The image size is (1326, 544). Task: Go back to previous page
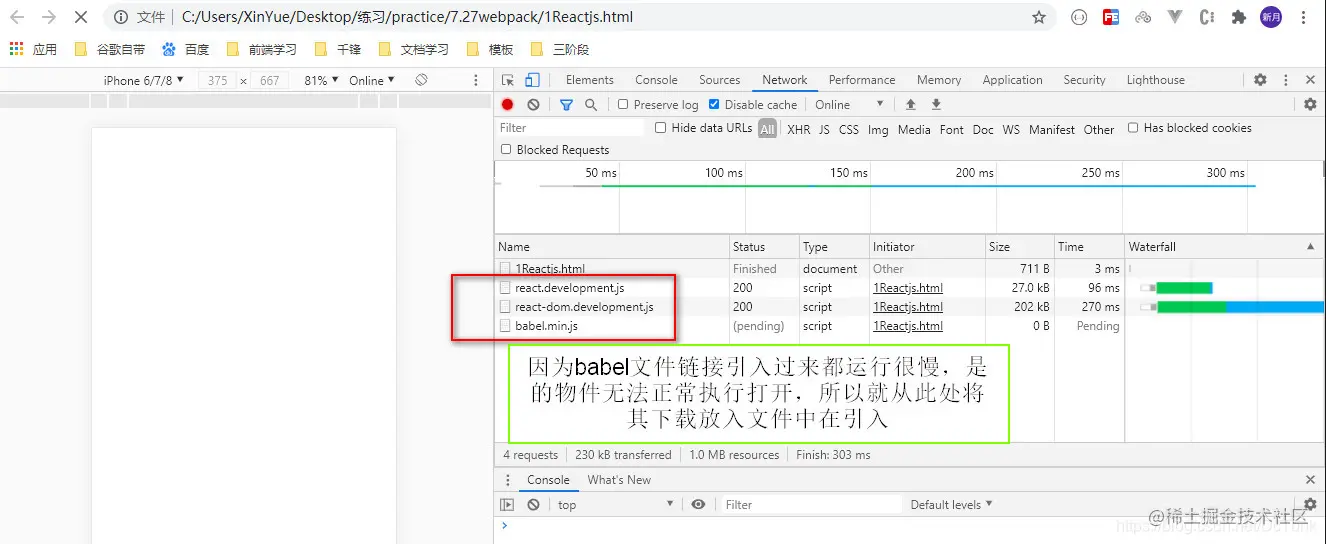[17, 17]
